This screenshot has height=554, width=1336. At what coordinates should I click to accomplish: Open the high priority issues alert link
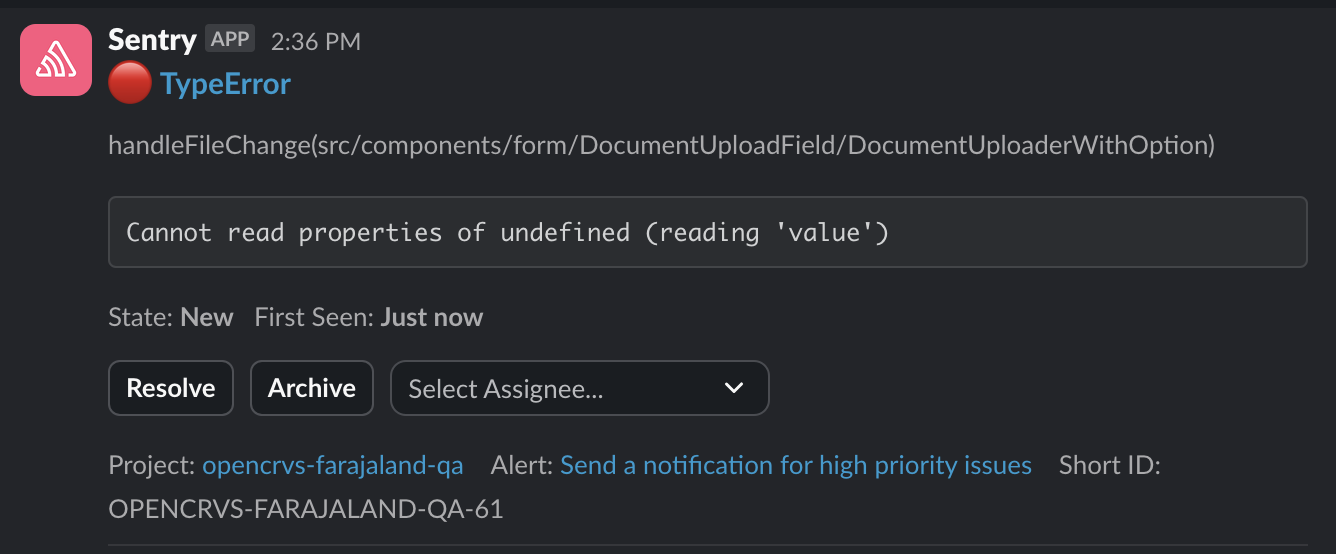point(795,465)
